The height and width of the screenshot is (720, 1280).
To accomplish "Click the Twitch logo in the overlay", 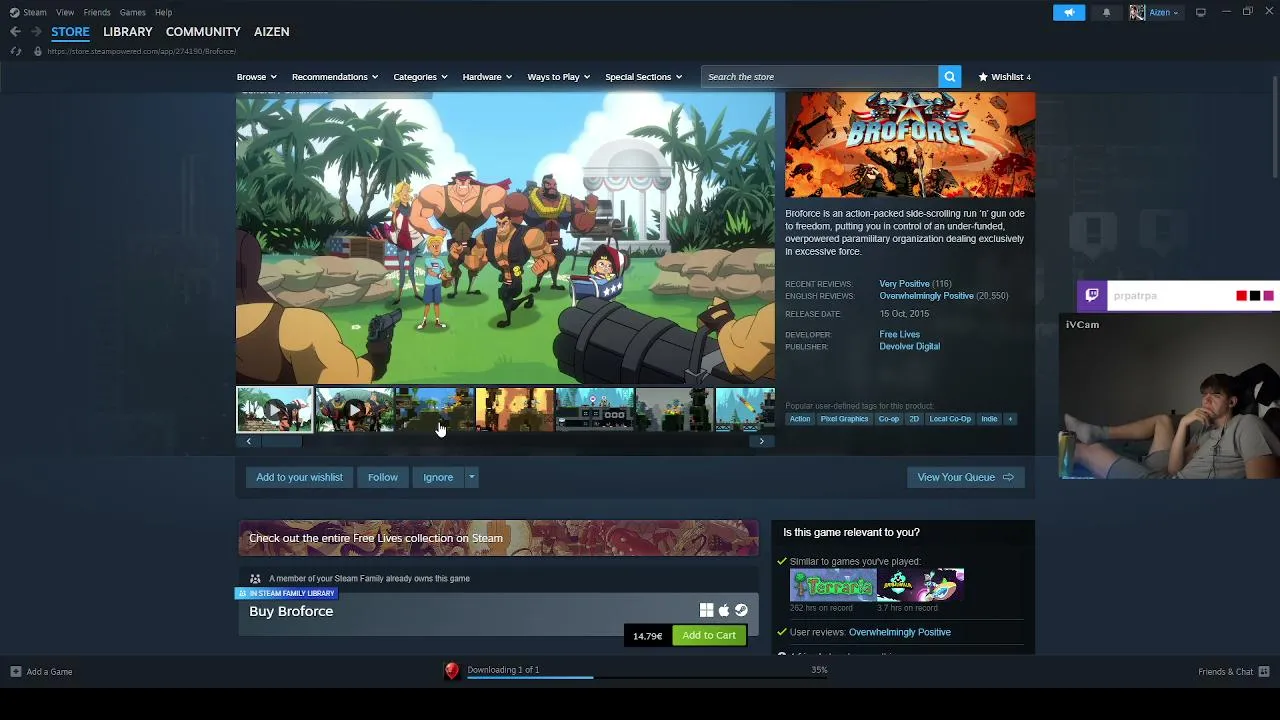I will click(x=1092, y=295).
